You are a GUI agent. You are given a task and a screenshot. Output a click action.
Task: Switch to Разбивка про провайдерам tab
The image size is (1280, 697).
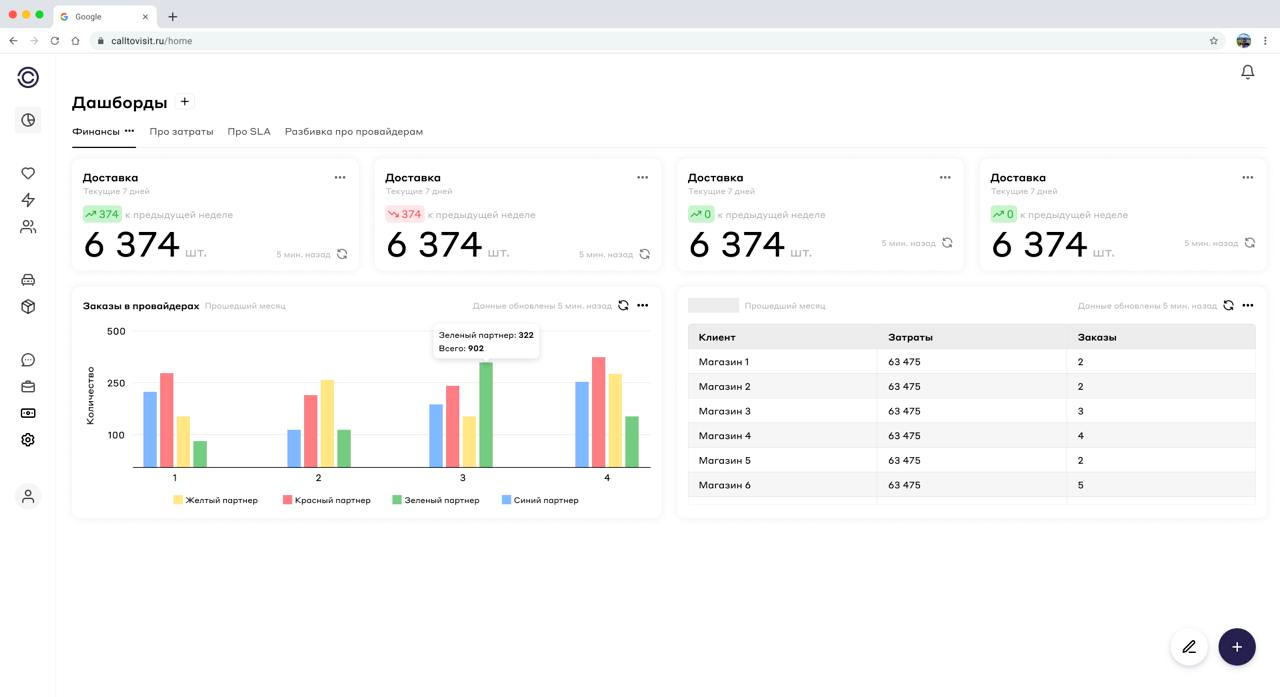[353, 131]
